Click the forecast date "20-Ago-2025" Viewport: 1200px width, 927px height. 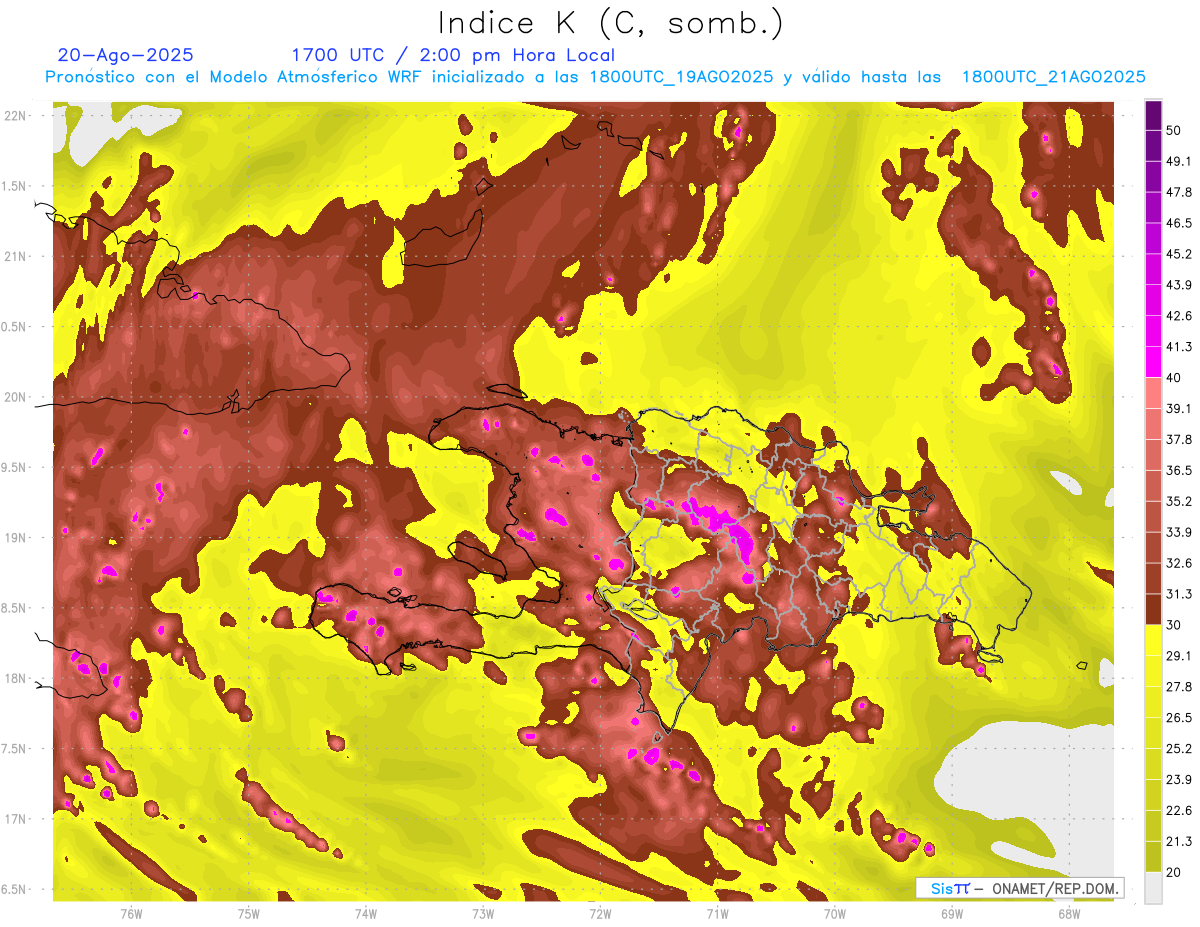tap(126, 55)
